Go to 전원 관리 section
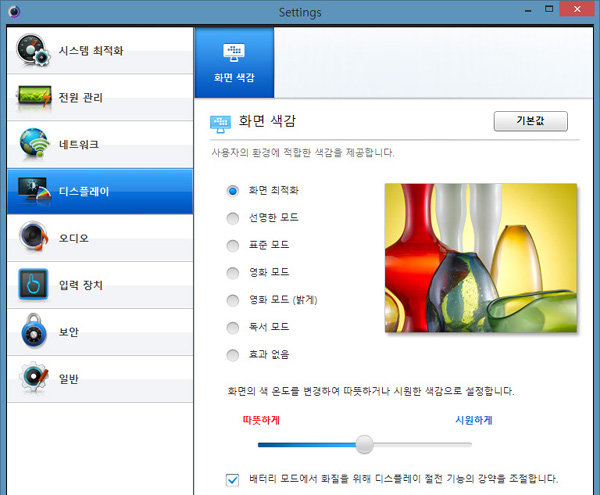Viewport: 600px width, 495px height. point(100,98)
